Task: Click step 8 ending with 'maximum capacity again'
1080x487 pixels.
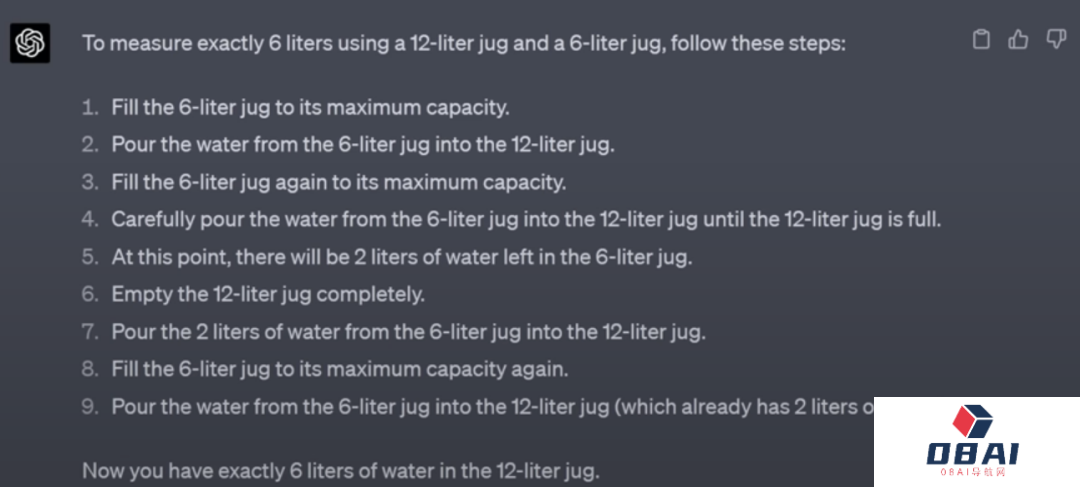Action: coord(339,369)
